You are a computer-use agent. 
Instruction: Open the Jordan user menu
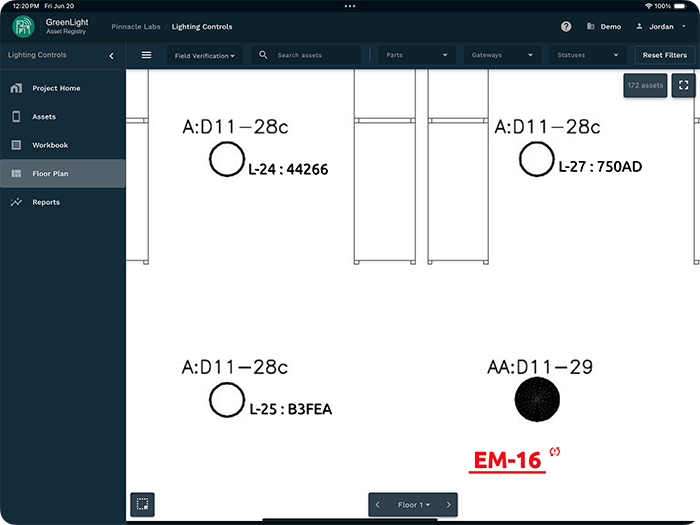click(661, 27)
